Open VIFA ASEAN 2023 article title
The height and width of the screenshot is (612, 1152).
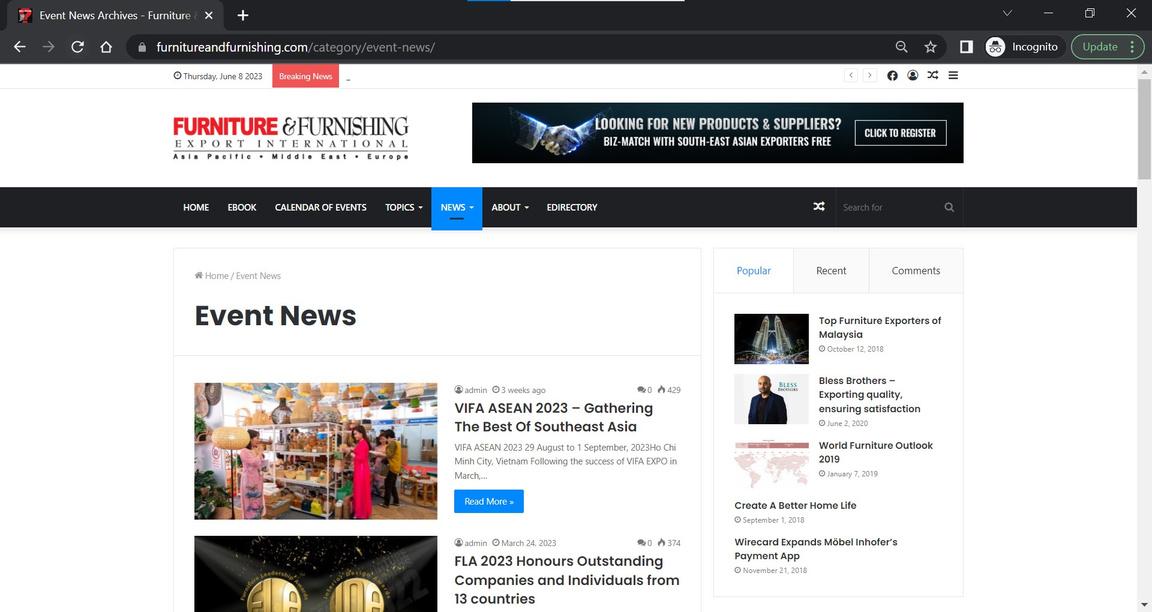pos(553,417)
